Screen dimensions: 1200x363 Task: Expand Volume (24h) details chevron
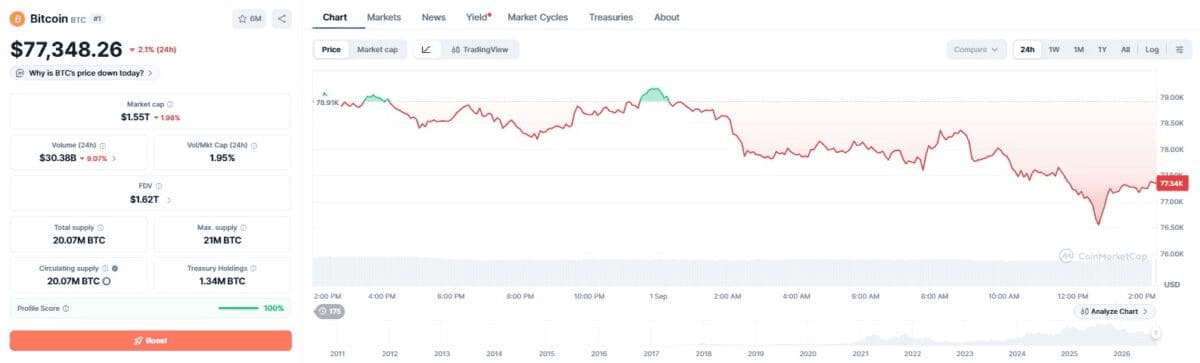(x=114, y=158)
